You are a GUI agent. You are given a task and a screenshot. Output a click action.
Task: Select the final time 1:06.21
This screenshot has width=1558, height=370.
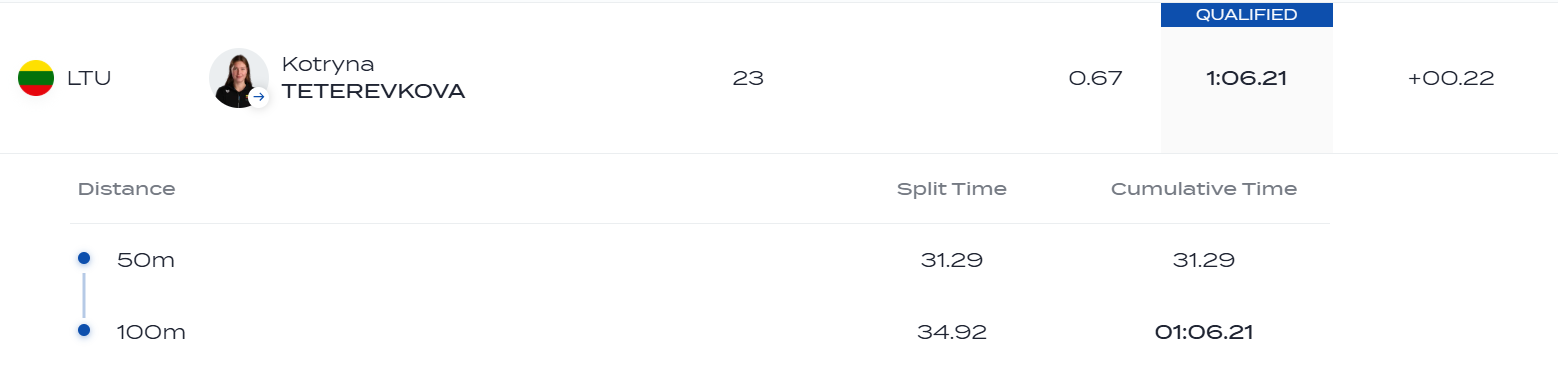[x=1246, y=78]
